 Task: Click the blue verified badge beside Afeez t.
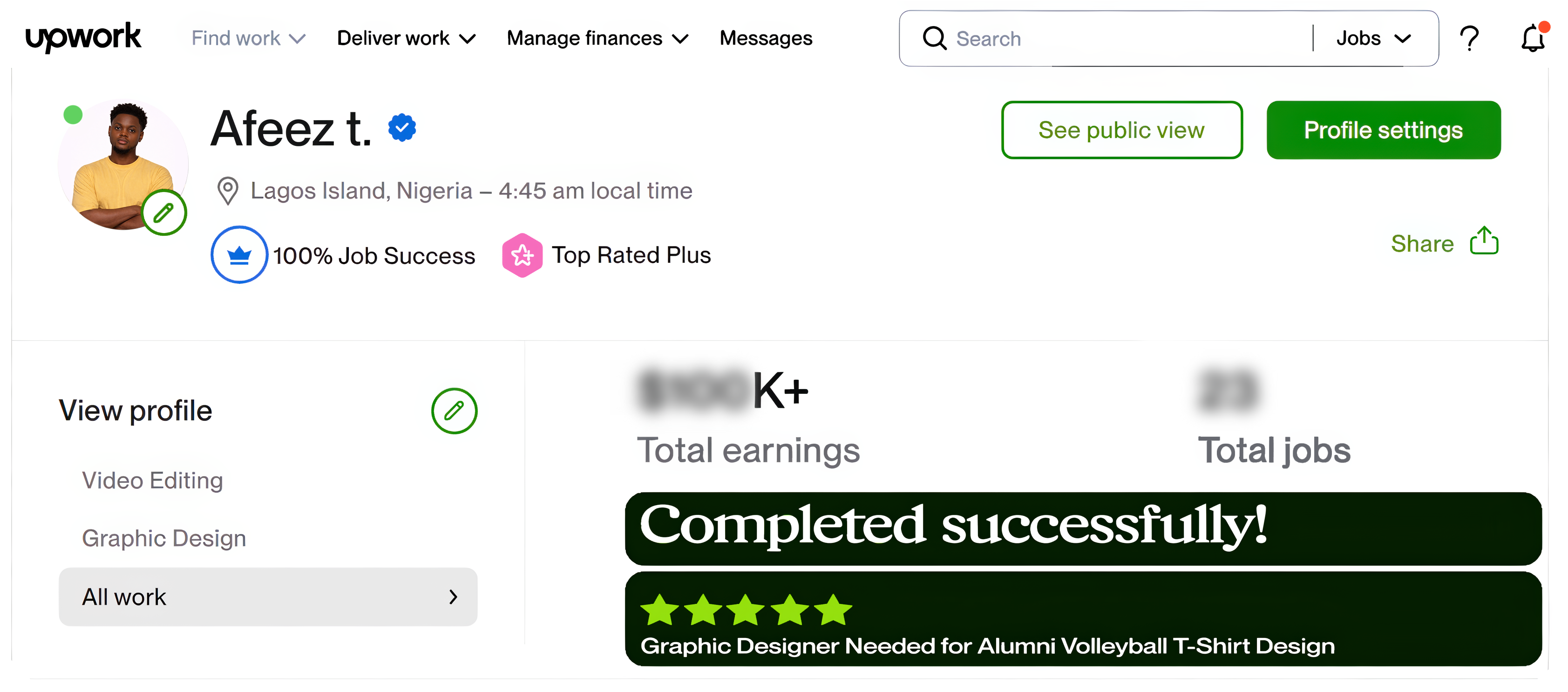pyautogui.click(x=402, y=127)
